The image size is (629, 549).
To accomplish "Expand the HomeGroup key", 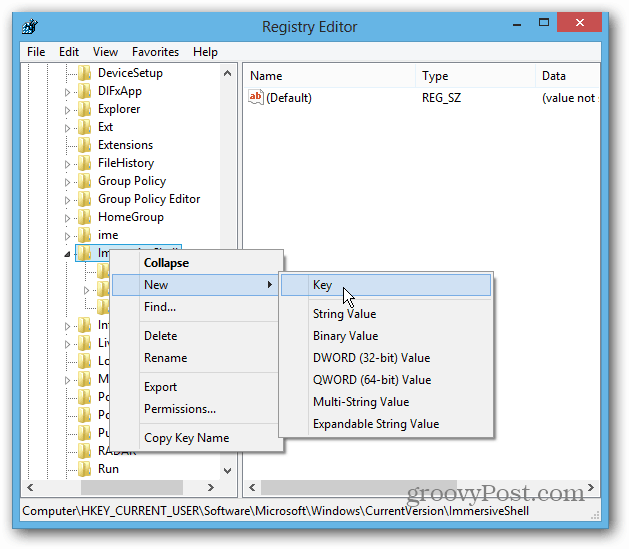I will point(67,218).
